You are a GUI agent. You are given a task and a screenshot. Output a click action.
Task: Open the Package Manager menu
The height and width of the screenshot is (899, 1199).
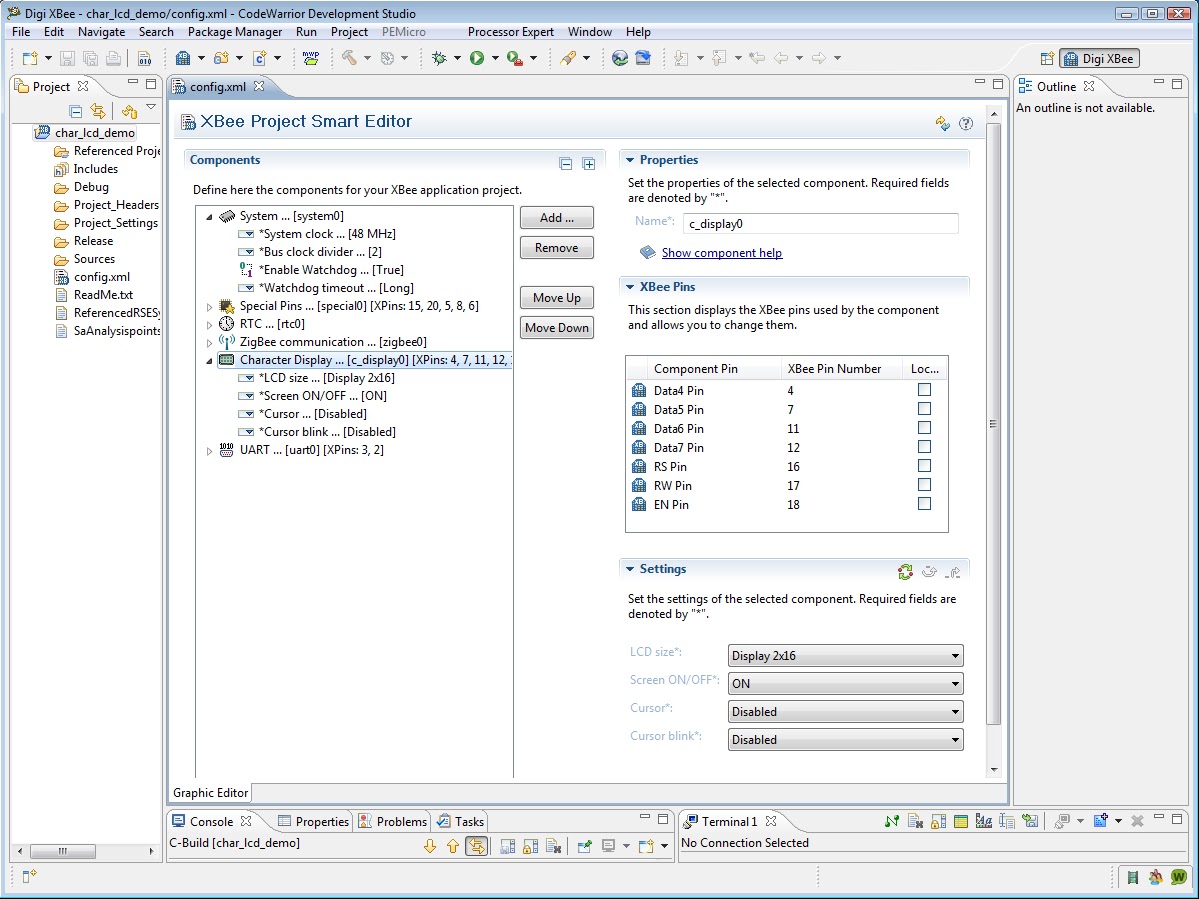(235, 32)
